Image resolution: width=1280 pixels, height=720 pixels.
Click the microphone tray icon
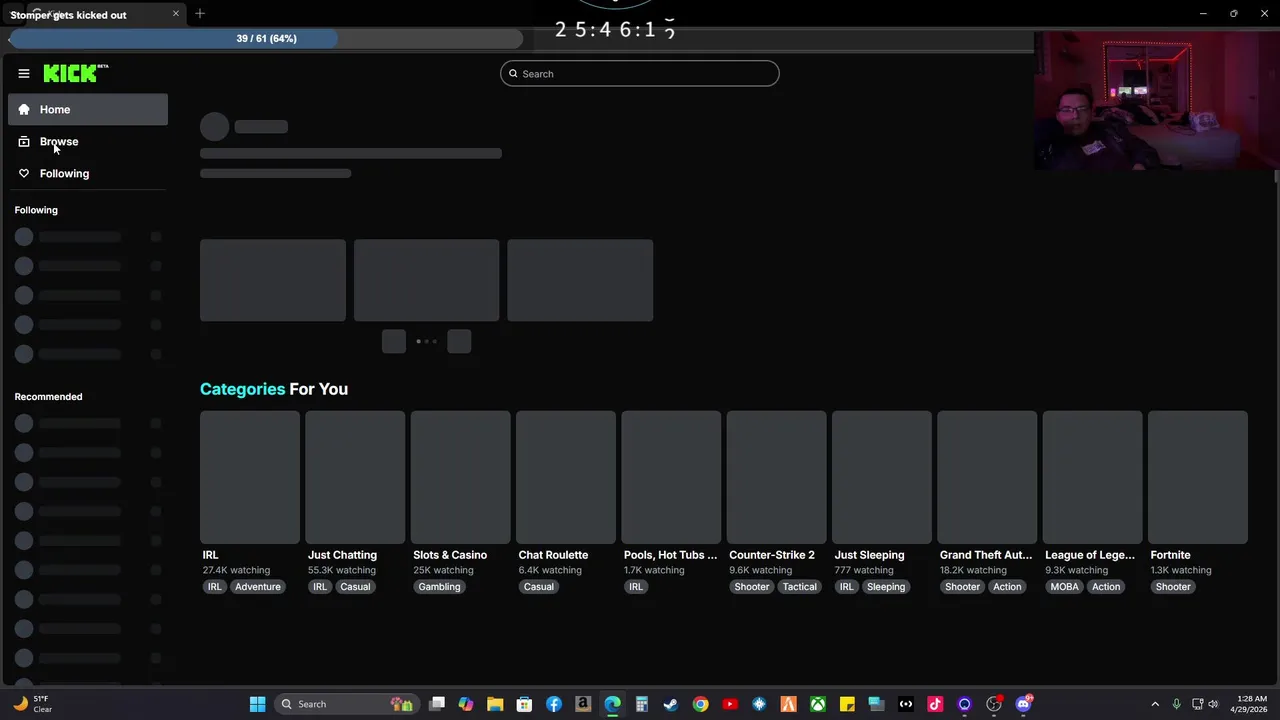[x=1176, y=704]
